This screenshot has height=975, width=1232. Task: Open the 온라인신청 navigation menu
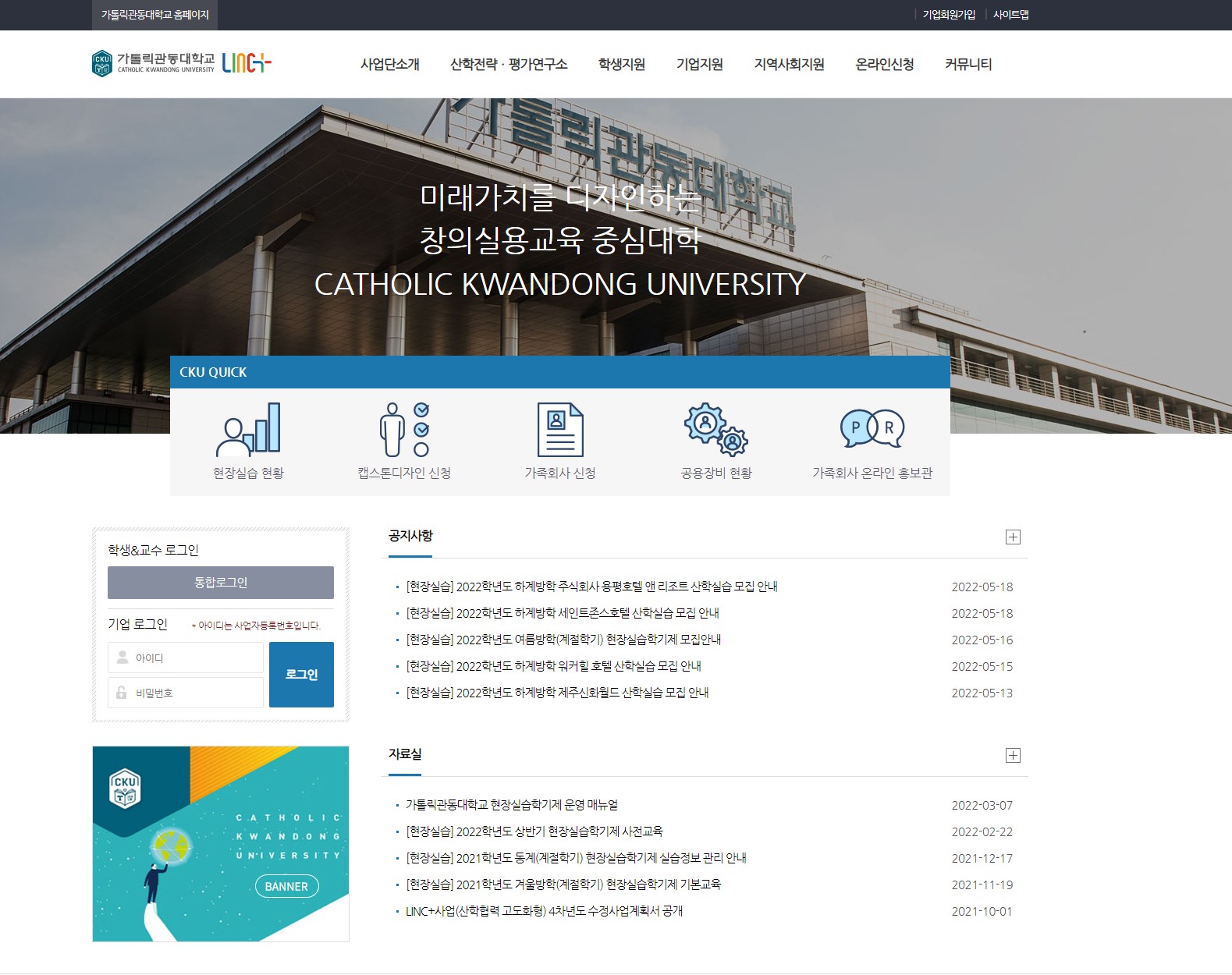[x=884, y=65]
